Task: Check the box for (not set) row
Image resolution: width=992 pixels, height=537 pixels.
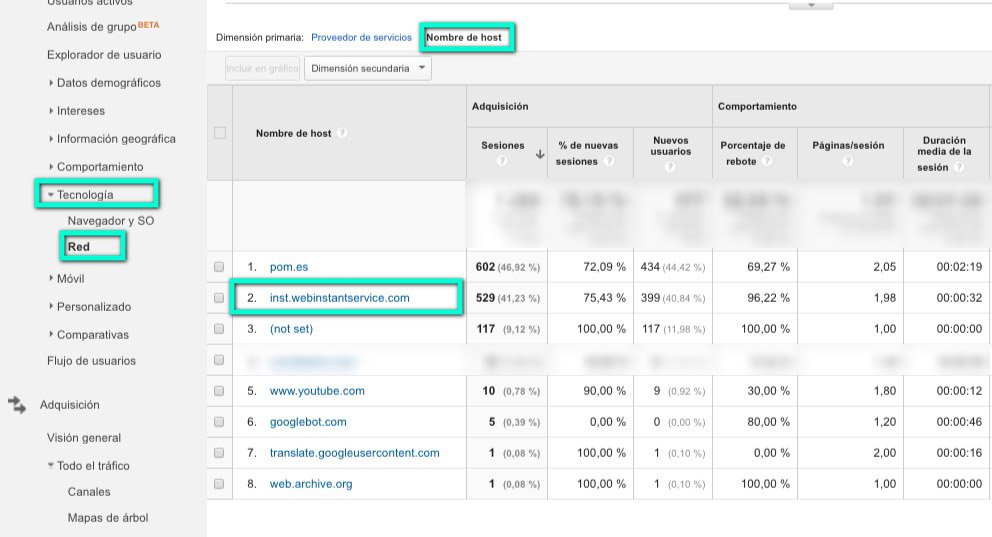Action: click(219, 329)
